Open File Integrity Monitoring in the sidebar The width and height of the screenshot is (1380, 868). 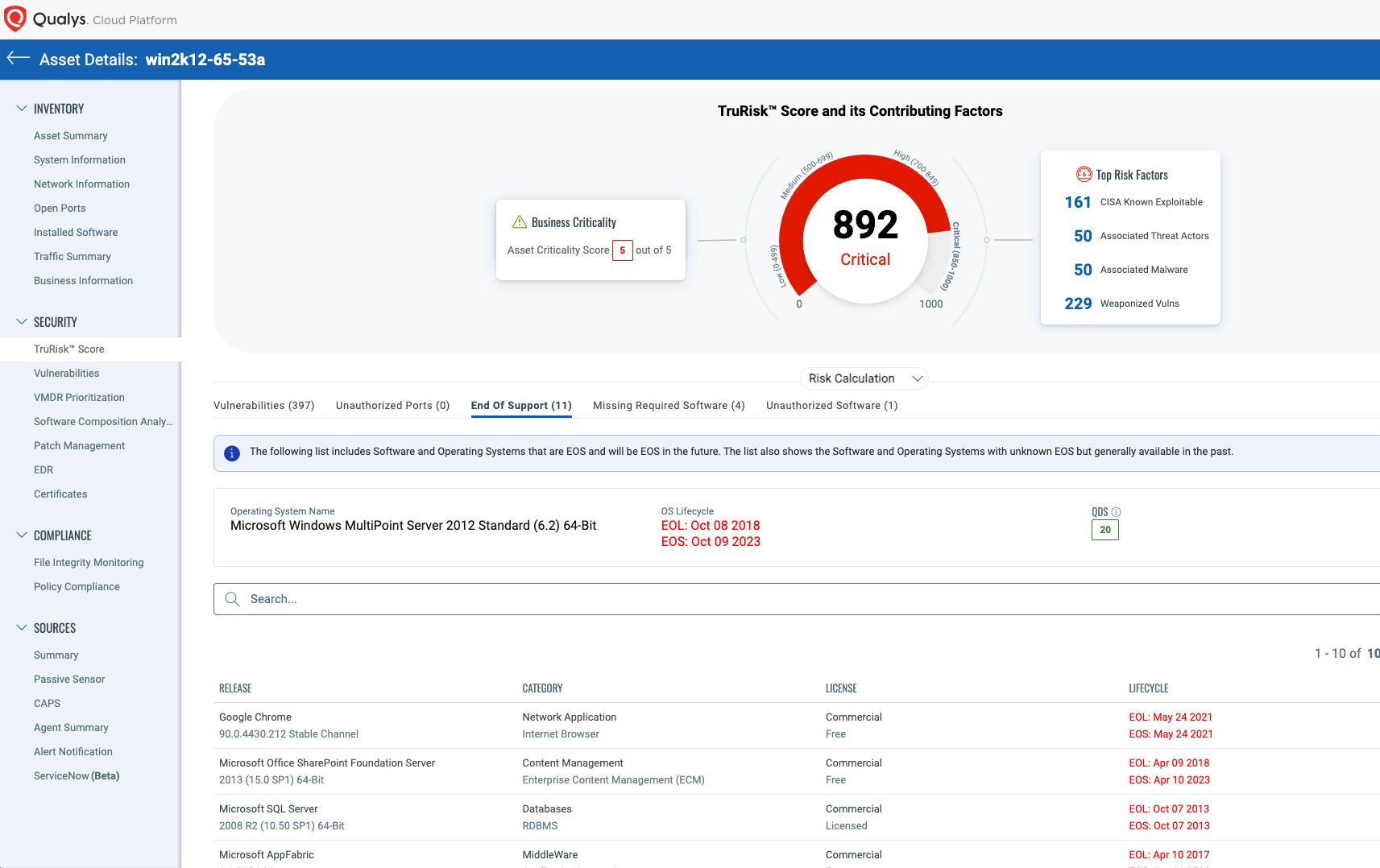pyautogui.click(x=89, y=563)
